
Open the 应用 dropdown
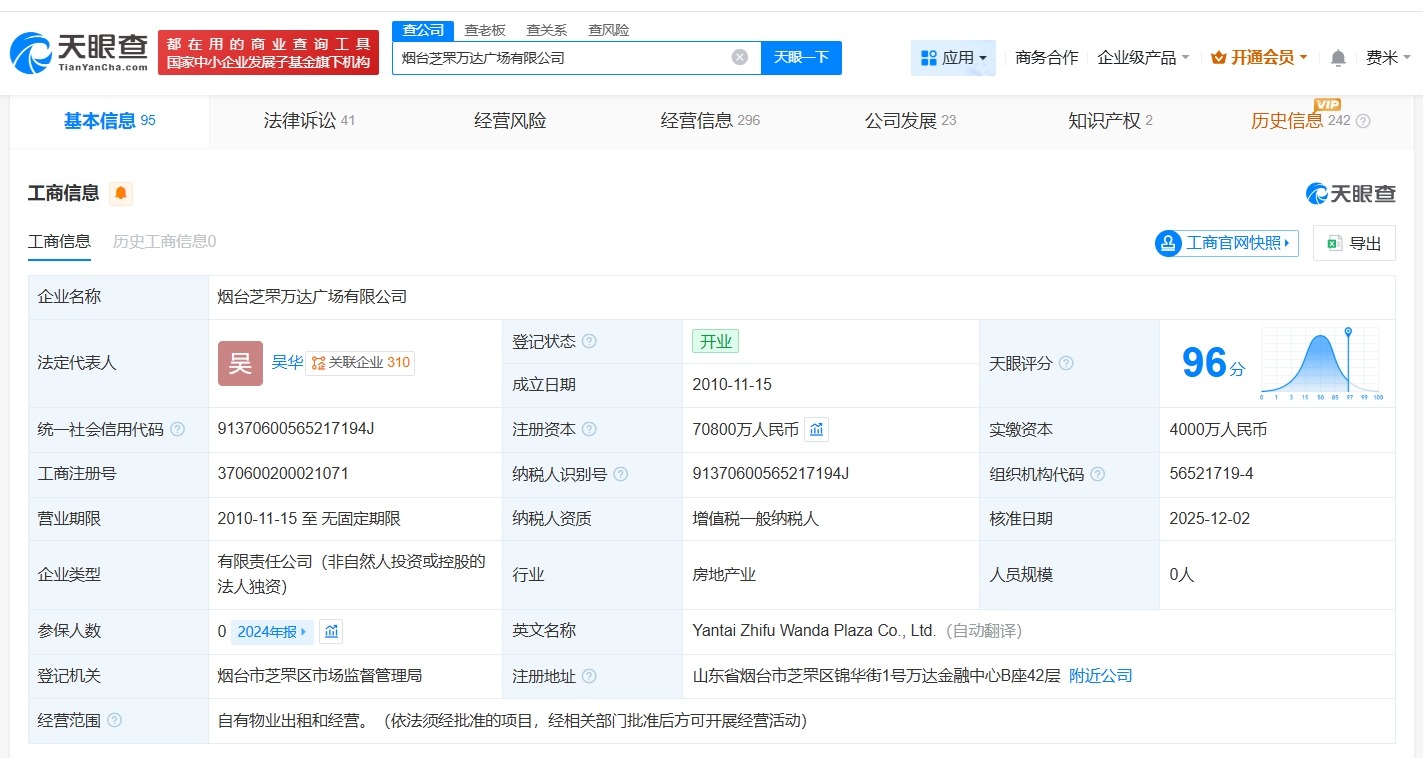point(953,57)
